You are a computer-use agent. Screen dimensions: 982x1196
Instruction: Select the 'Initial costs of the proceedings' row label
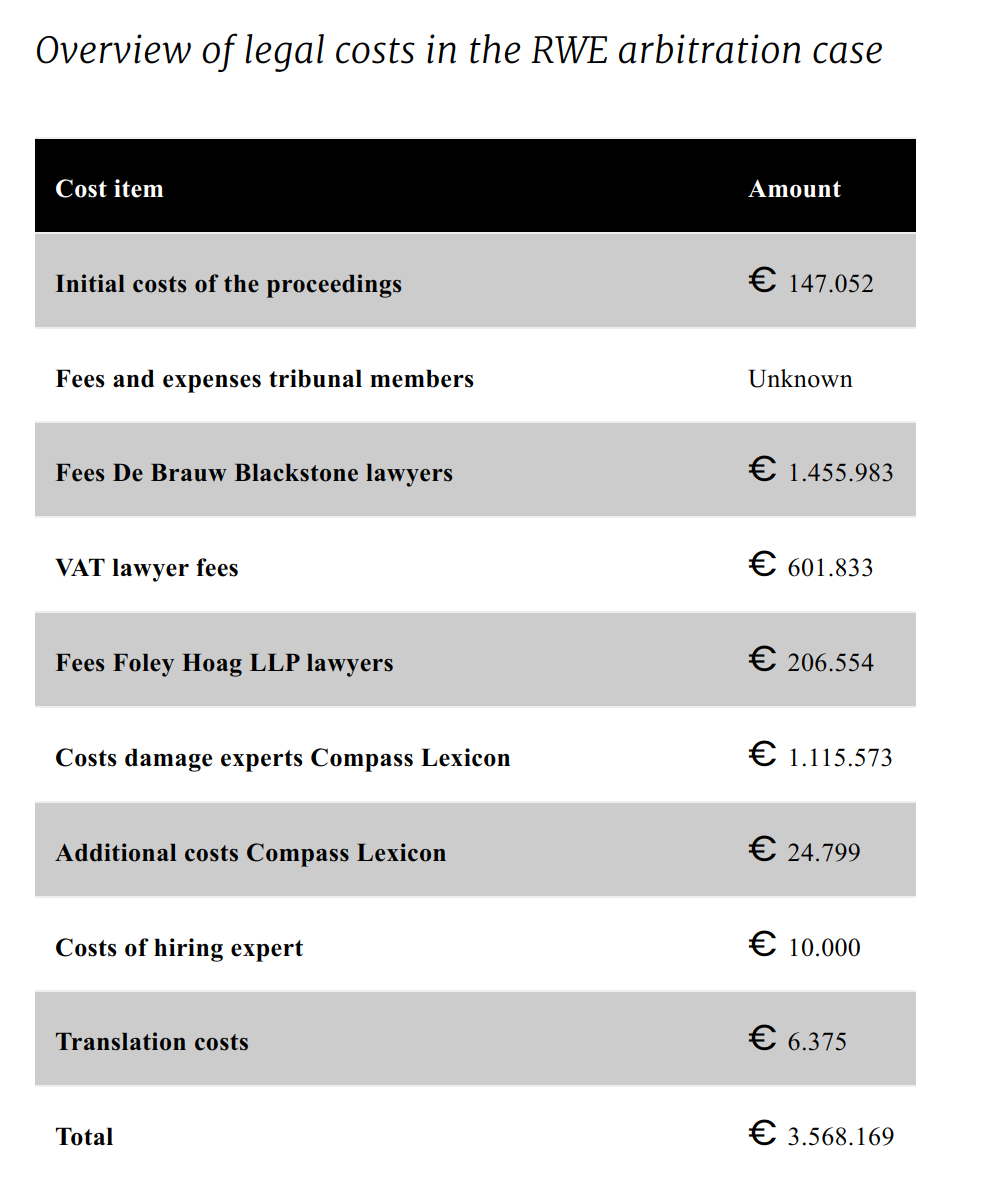pyautogui.click(x=228, y=284)
